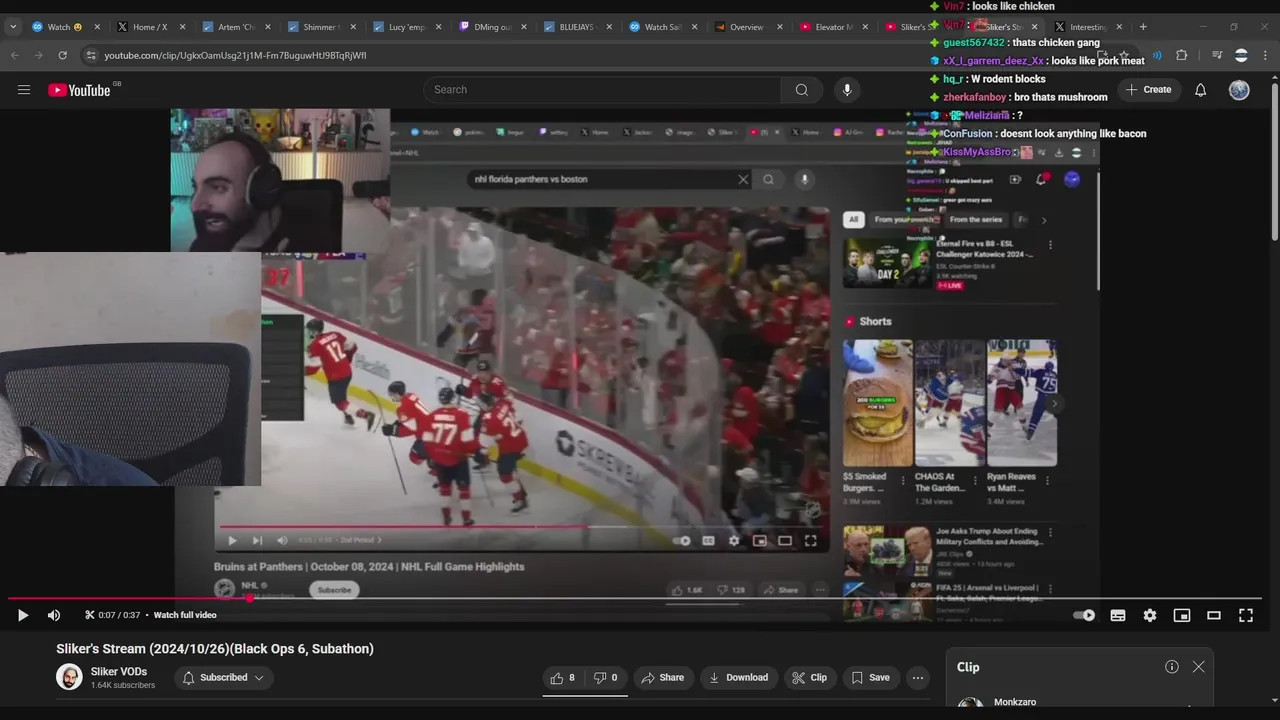
Task: Enter full screen mode
Action: (x=1246, y=615)
